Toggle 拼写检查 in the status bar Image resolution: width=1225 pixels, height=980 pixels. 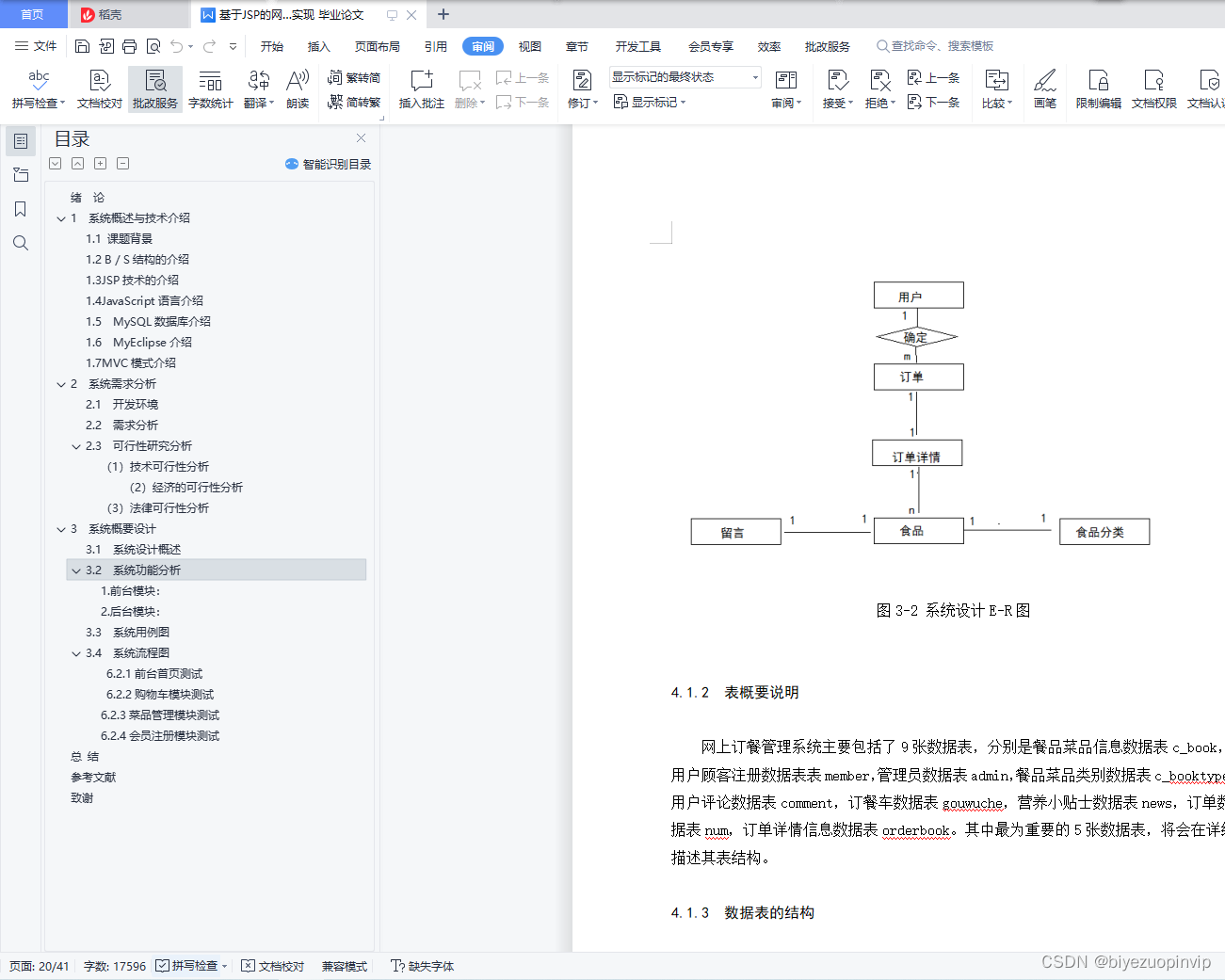[187, 966]
